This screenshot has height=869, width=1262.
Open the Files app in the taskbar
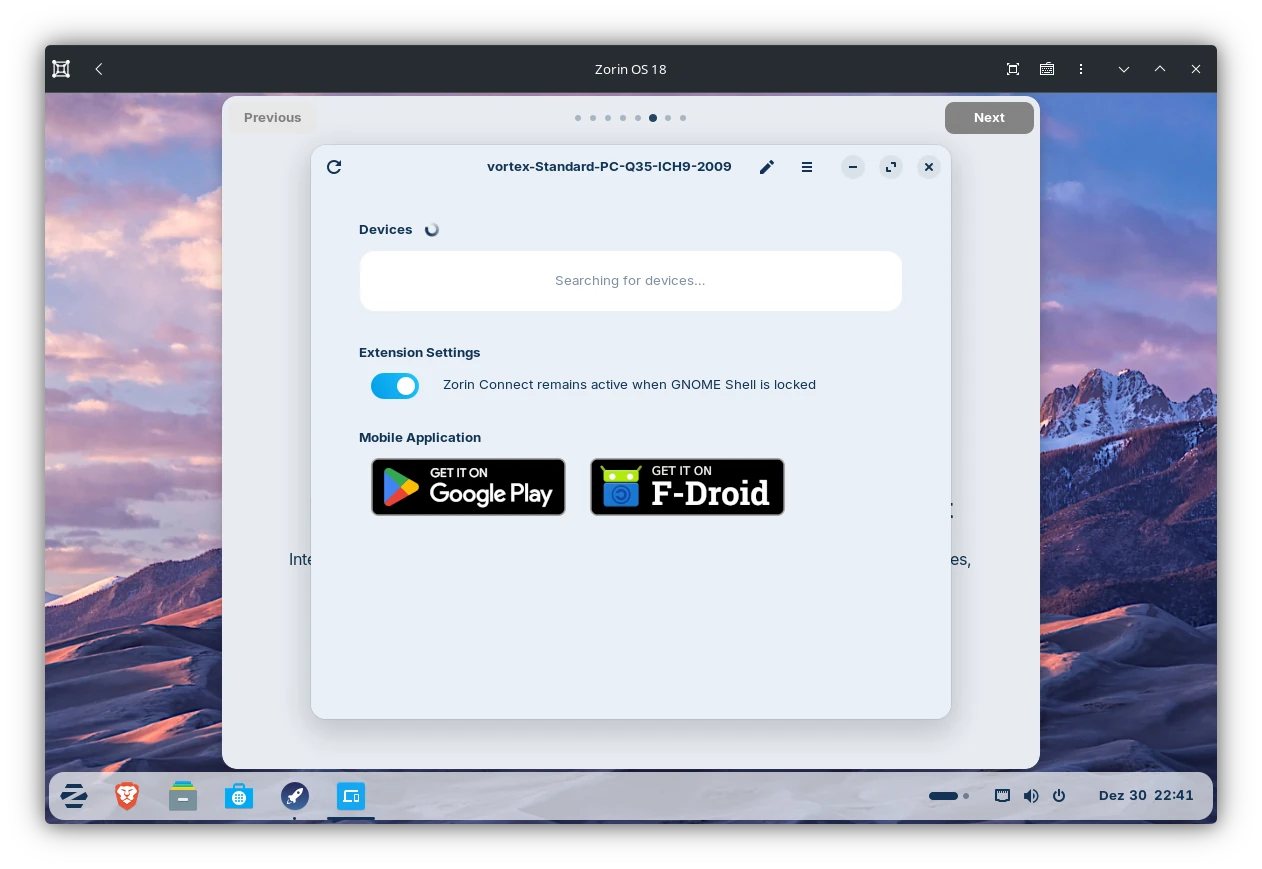click(183, 796)
